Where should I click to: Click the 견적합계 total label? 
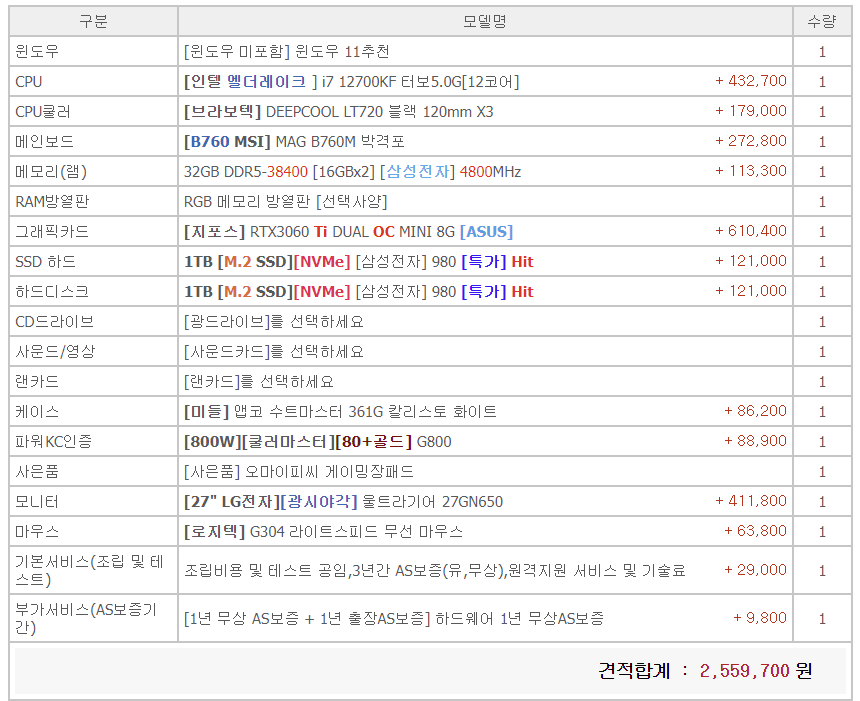pyautogui.click(x=635, y=670)
